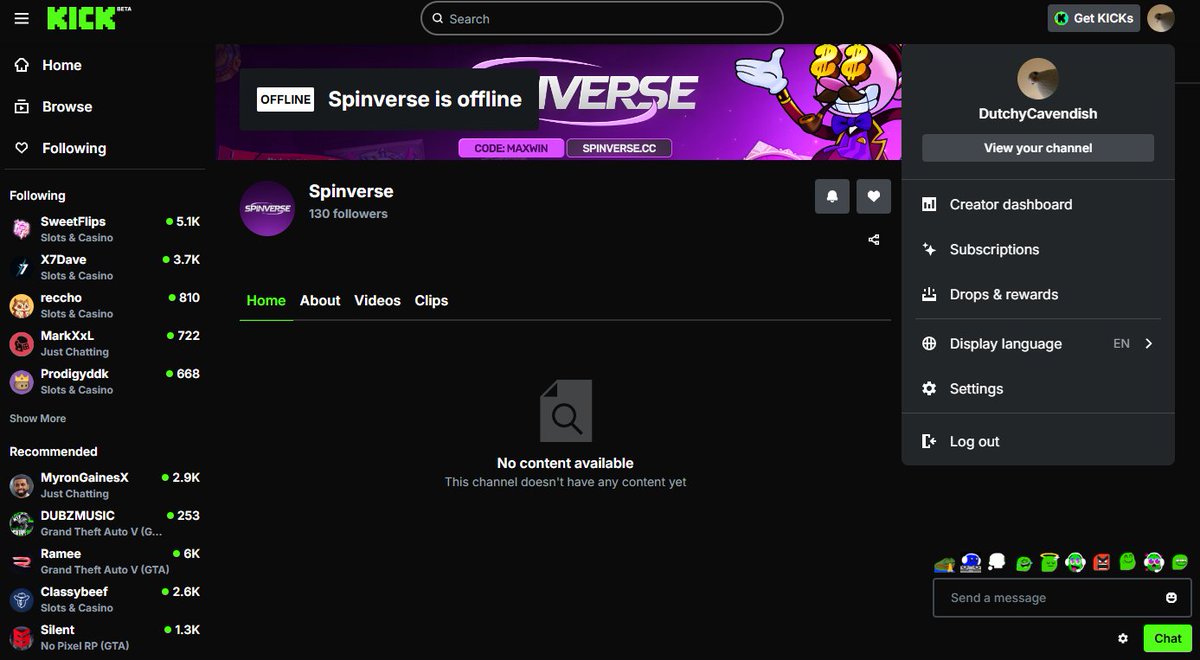This screenshot has width=1200, height=660.
Task: Click the Following heart icon in sidebar
Action: tap(22, 148)
